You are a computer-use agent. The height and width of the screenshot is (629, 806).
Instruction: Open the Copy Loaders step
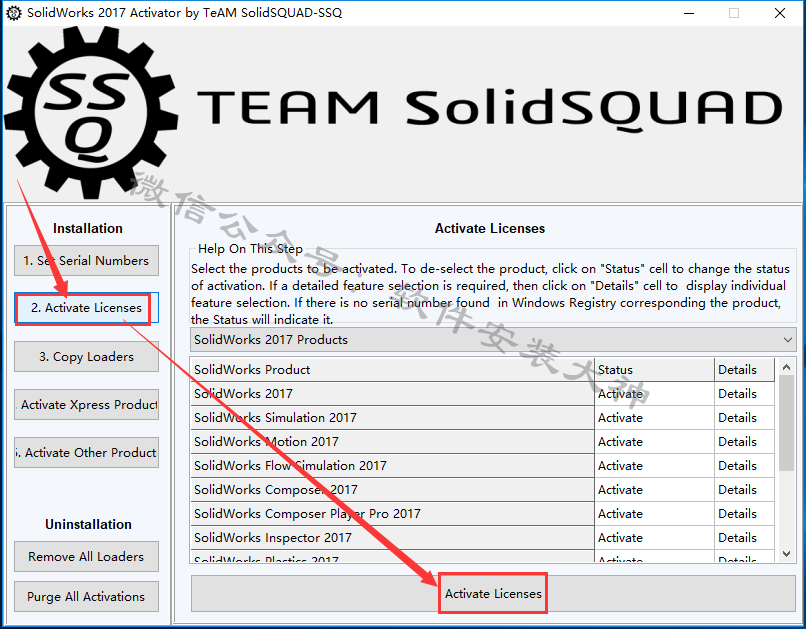[86, 357]
